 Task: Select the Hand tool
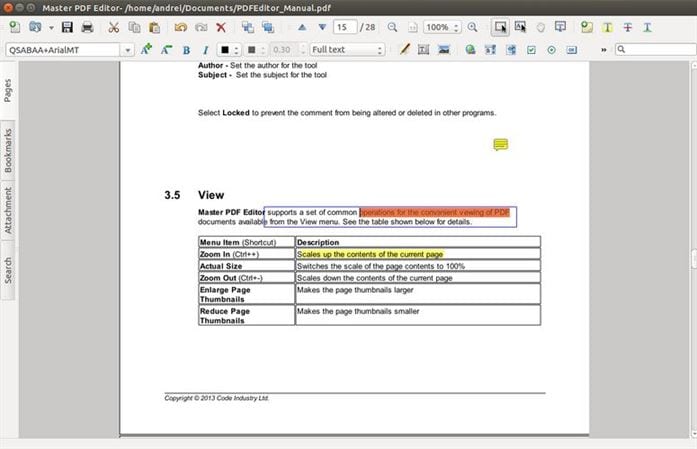click(541, 28)
